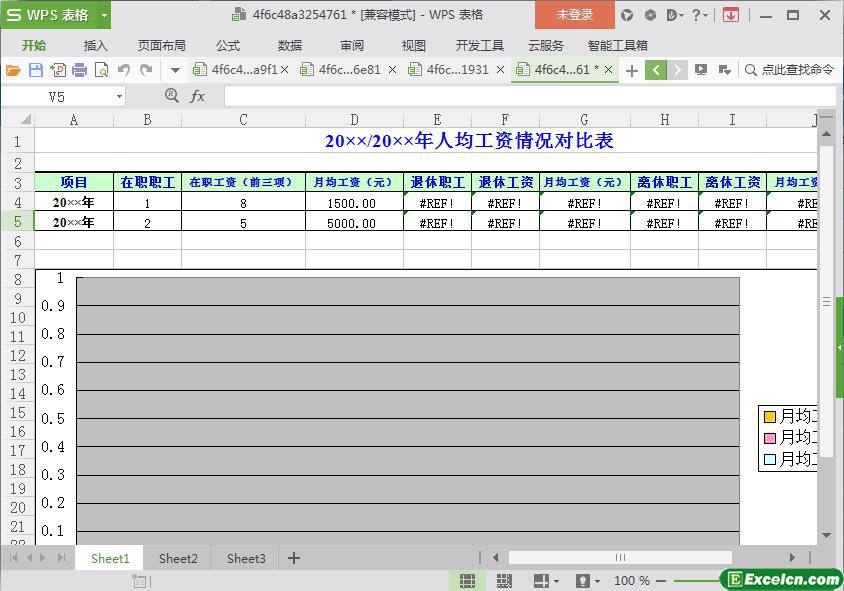Click zoom out minus button
Image resolution: width=844 pixels, height=591 pixels.
661,581
